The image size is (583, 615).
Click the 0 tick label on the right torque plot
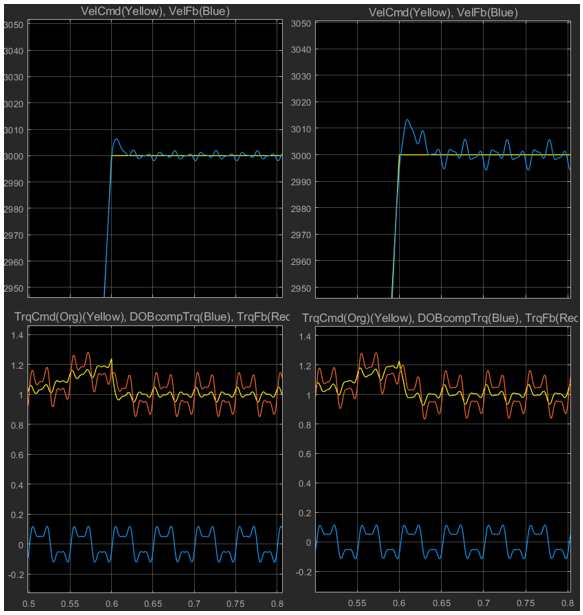308,542
